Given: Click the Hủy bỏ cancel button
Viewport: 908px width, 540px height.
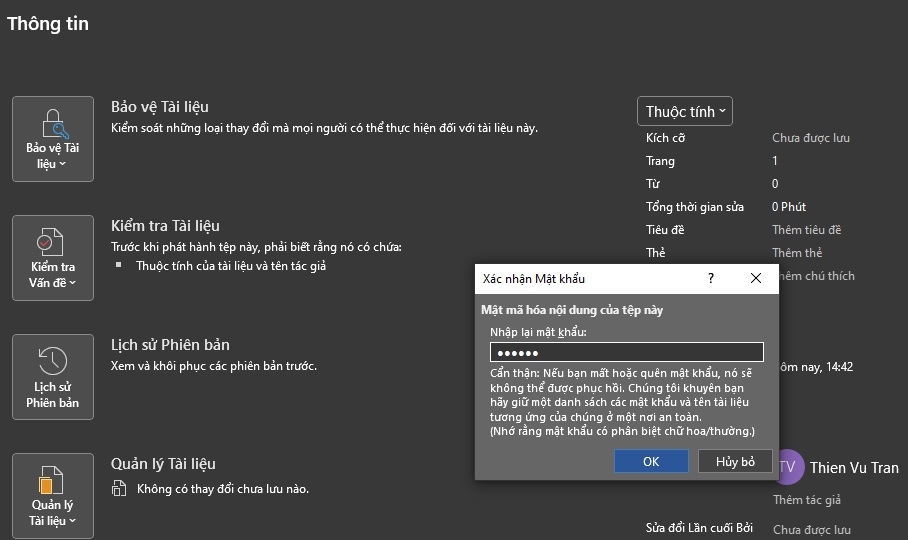Looking at the screenshot, I should (x=735, y=461).
